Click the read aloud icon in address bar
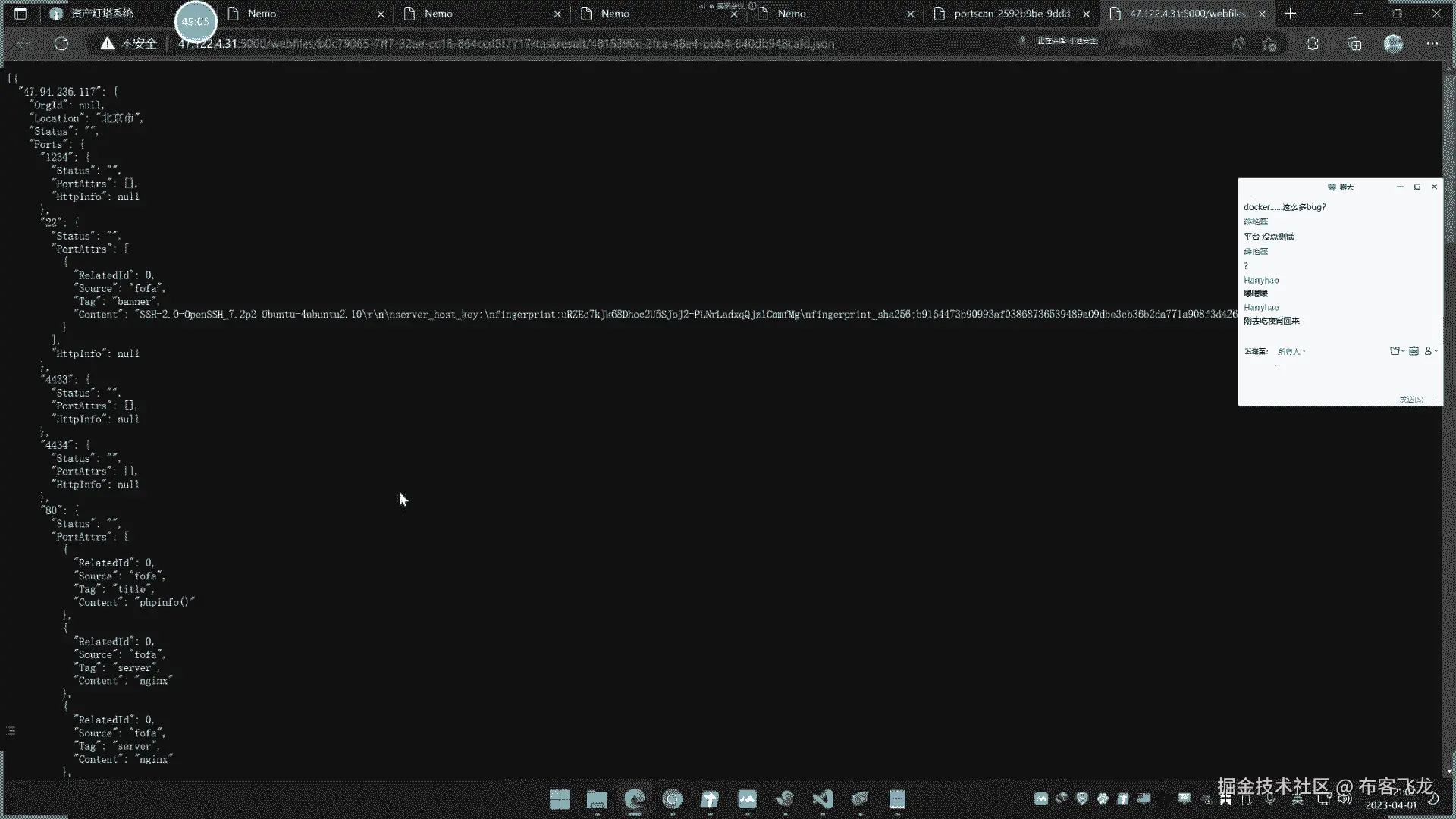This screenshot has width=1456, height=819. tap(1238, 44)
